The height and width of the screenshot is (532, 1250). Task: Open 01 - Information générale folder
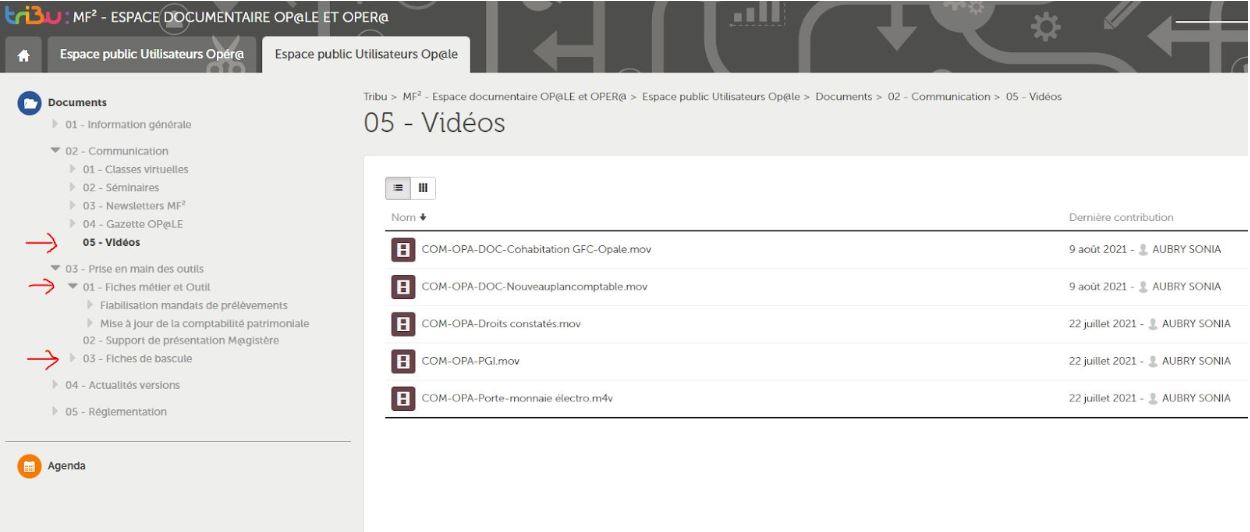pyautogui.click(x=128, y=125)
